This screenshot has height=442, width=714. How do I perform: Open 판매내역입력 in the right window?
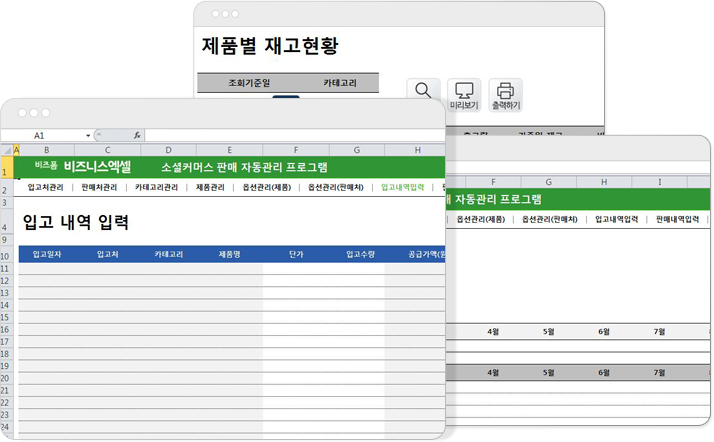coord(677,219)
